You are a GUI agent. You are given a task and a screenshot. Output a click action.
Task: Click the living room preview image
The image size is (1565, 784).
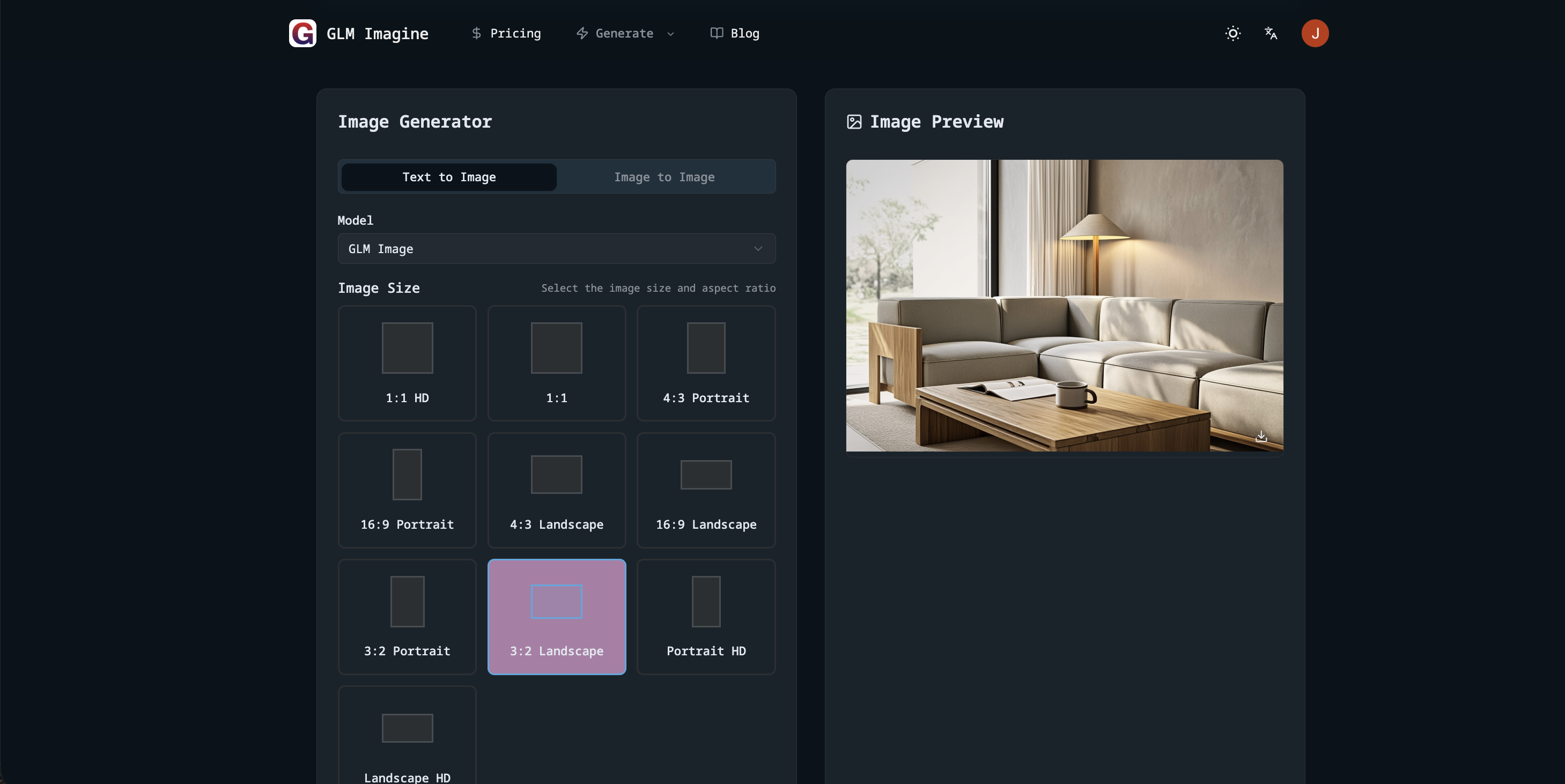[1065, 306]
